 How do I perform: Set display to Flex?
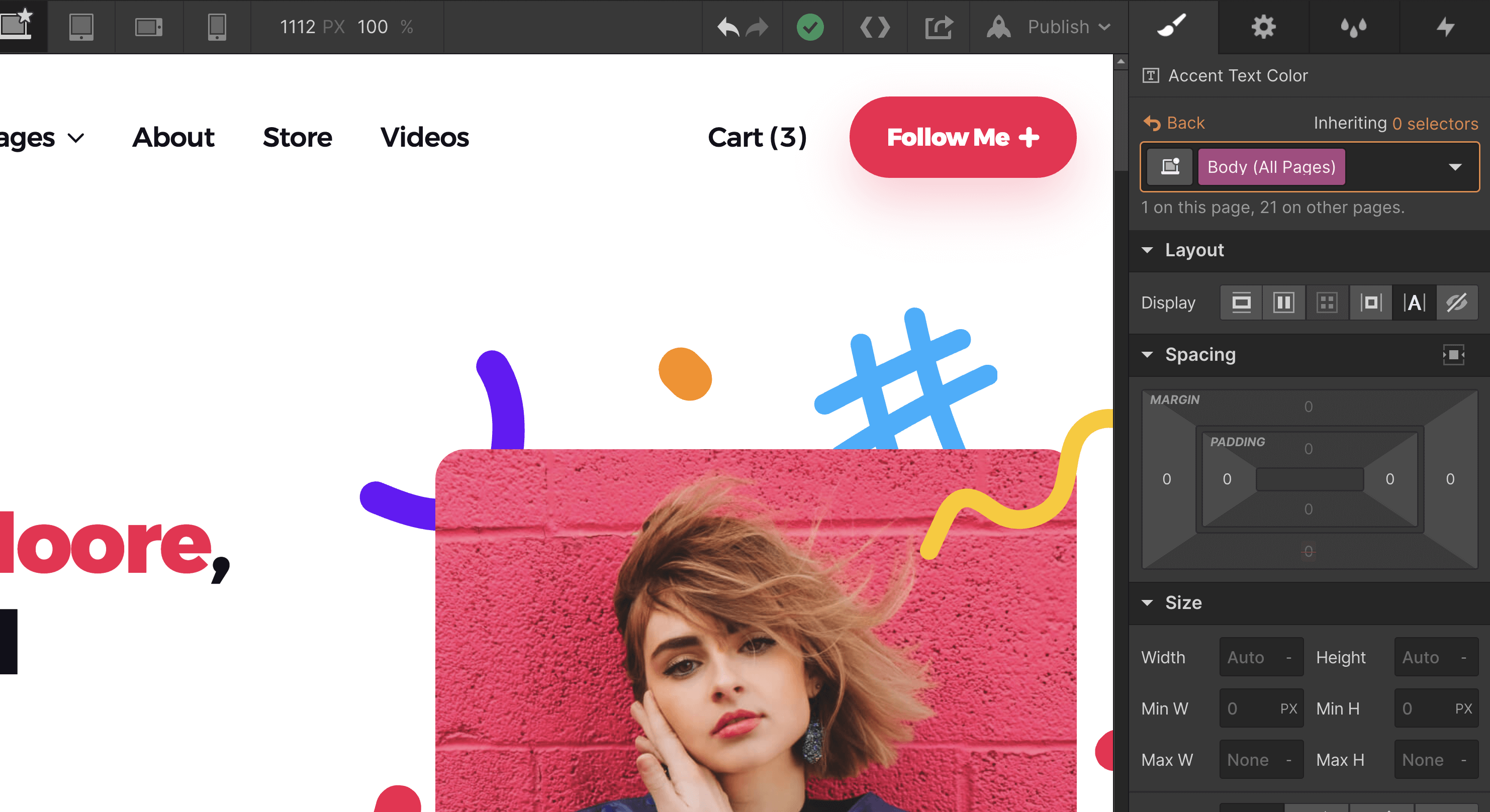[1283, 302]
